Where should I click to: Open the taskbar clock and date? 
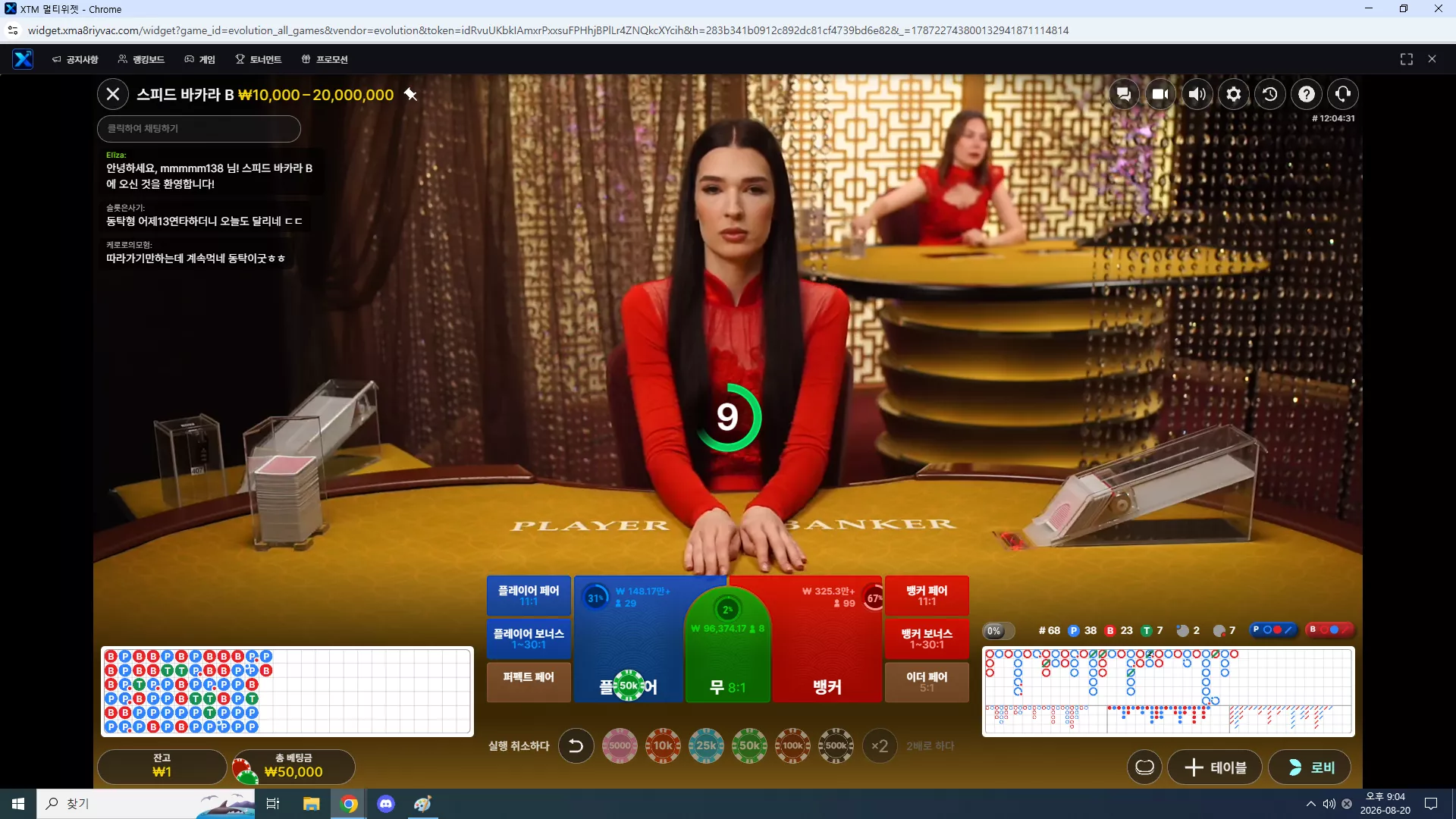[1385, 804]
